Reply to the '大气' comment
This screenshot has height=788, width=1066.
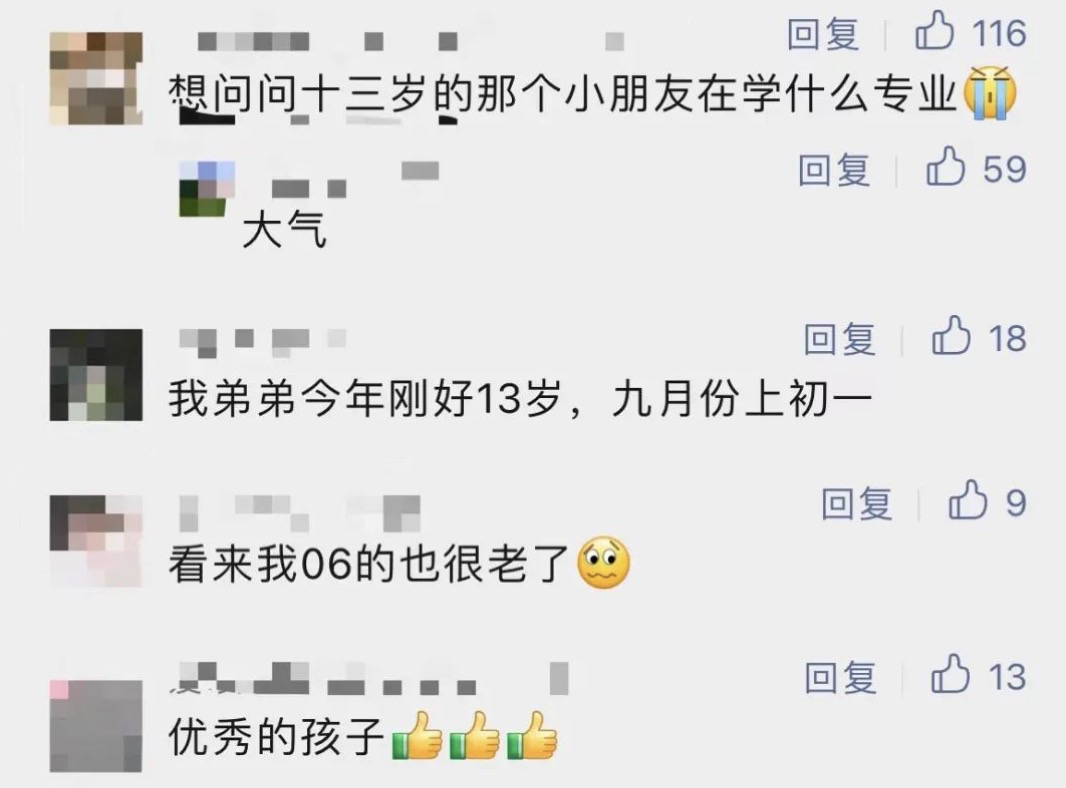click(x=834, y=169)
